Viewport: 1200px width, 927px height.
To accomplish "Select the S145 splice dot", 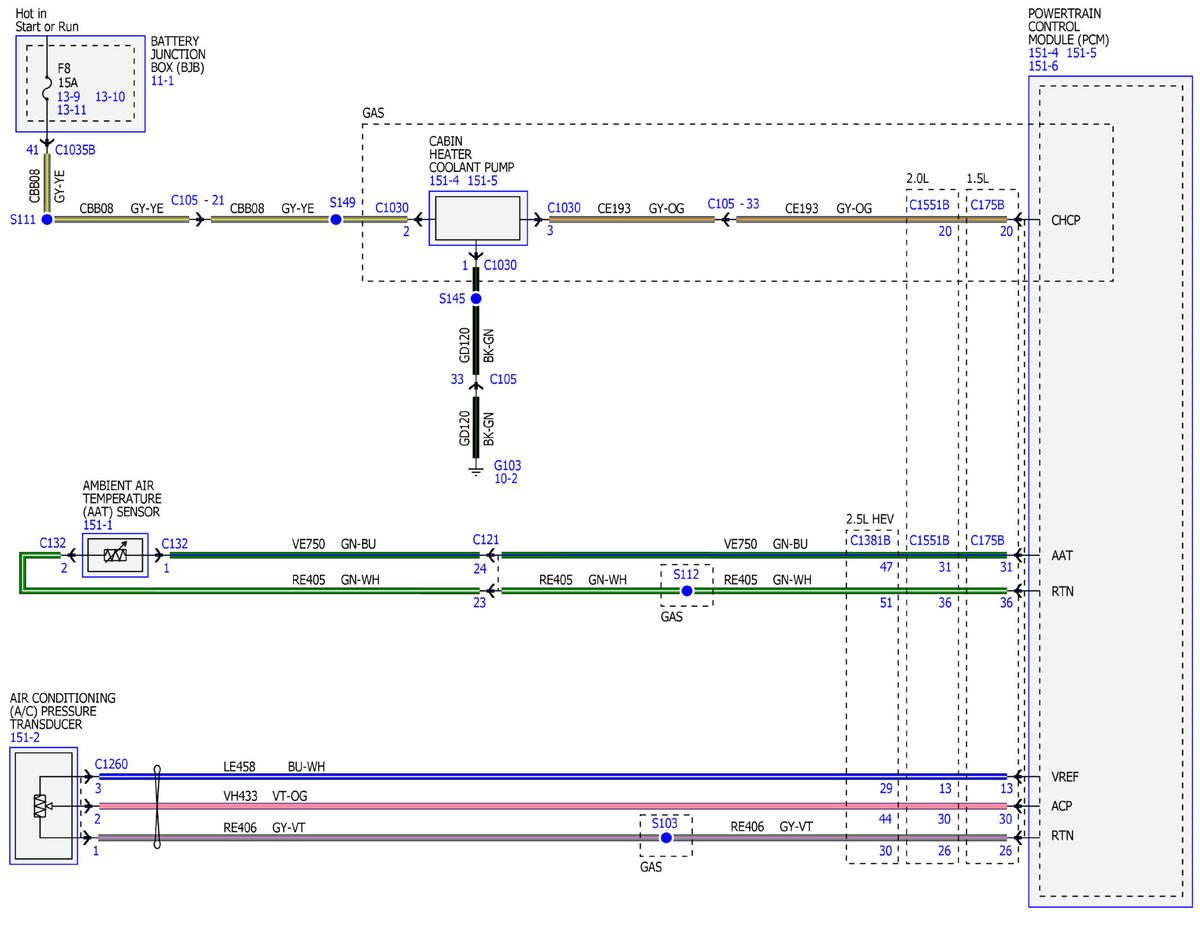I will (476, 299).
